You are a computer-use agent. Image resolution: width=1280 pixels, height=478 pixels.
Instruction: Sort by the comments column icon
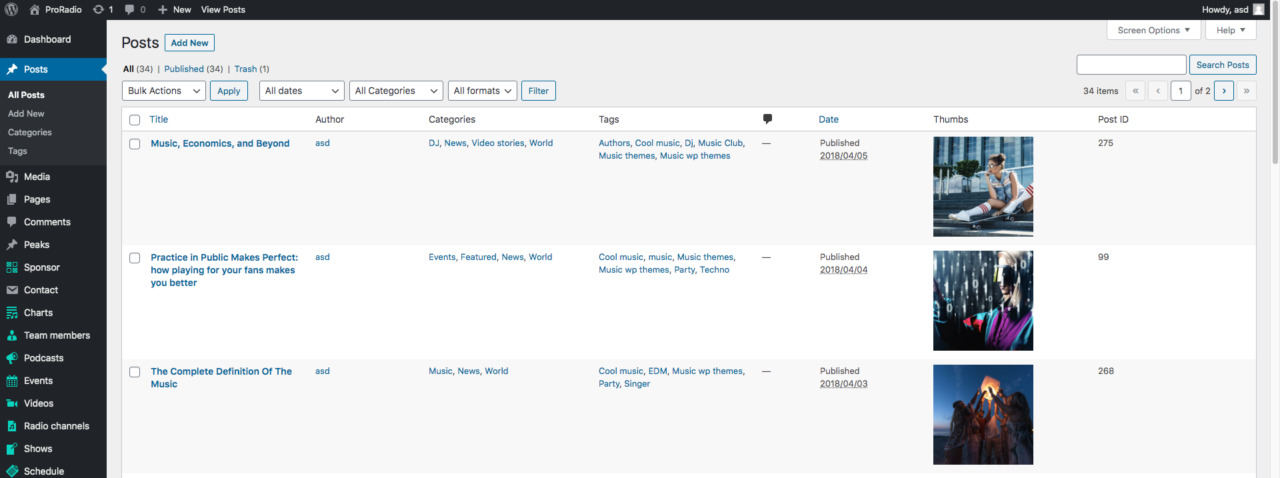click(x=768, y=119)
